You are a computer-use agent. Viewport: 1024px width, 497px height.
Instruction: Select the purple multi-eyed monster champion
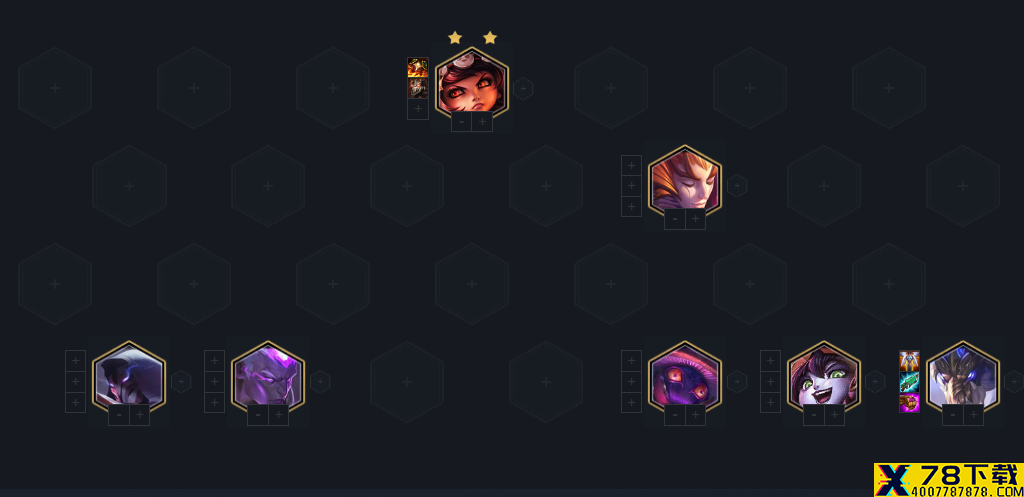(684, 376)
